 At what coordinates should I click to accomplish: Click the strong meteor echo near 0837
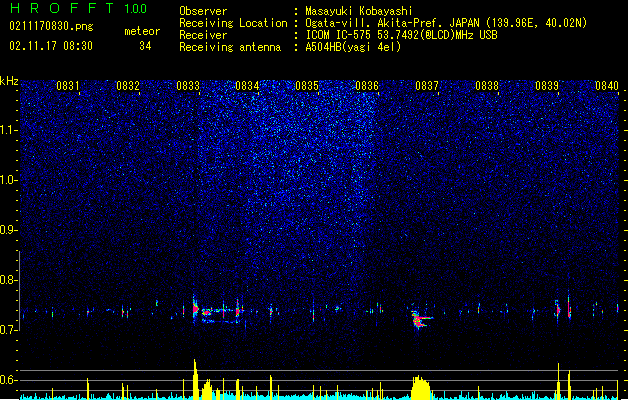420,320
